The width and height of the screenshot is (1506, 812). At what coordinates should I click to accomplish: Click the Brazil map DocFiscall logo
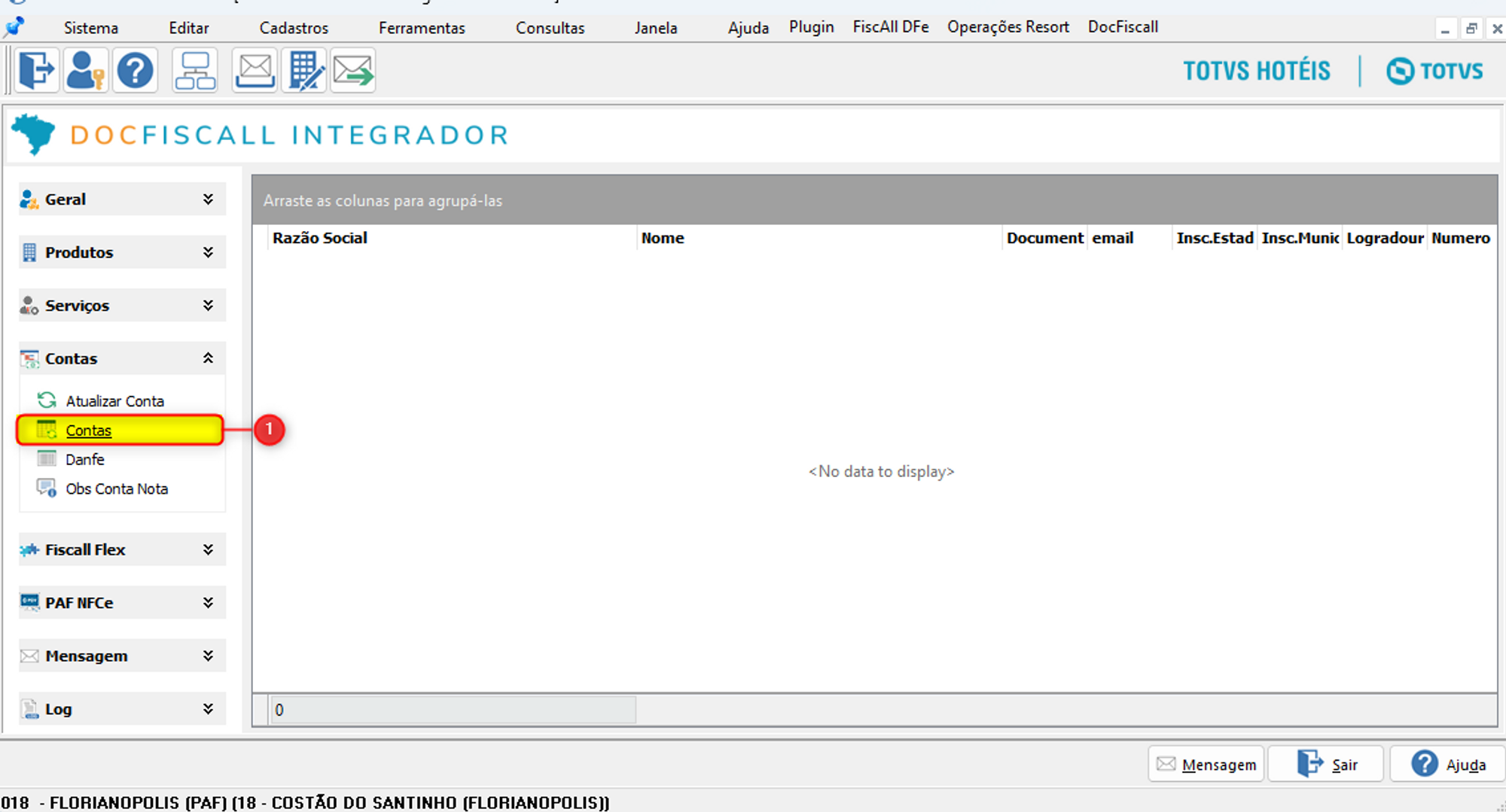33,135
